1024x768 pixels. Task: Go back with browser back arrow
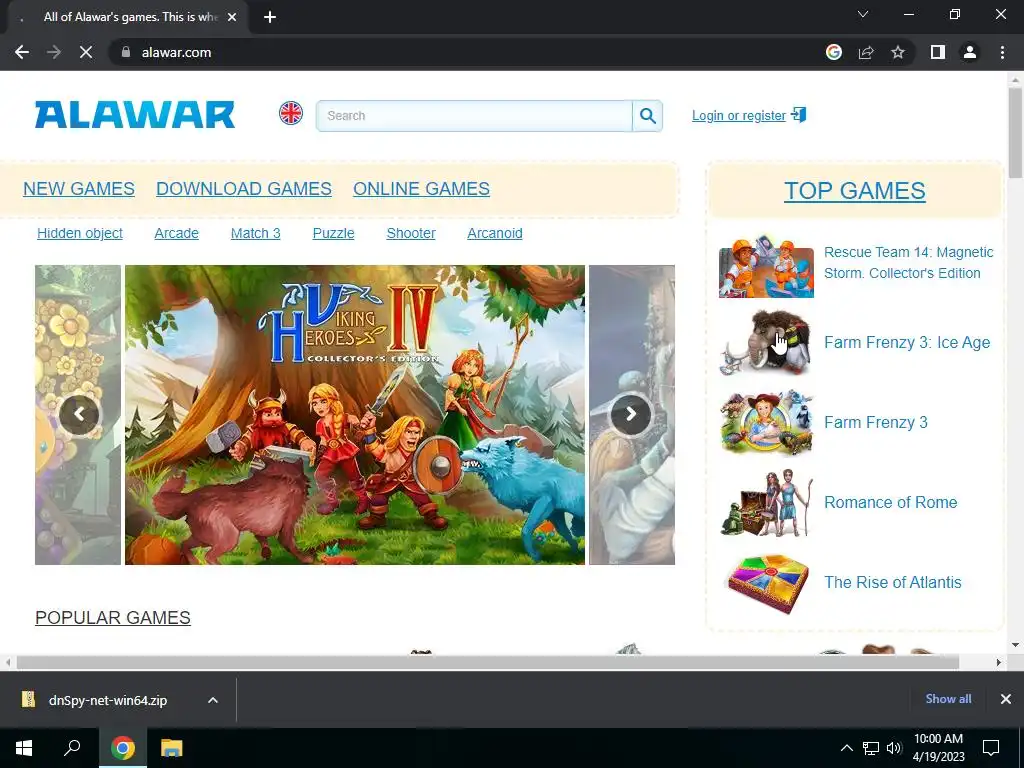(x=22, y=52)
